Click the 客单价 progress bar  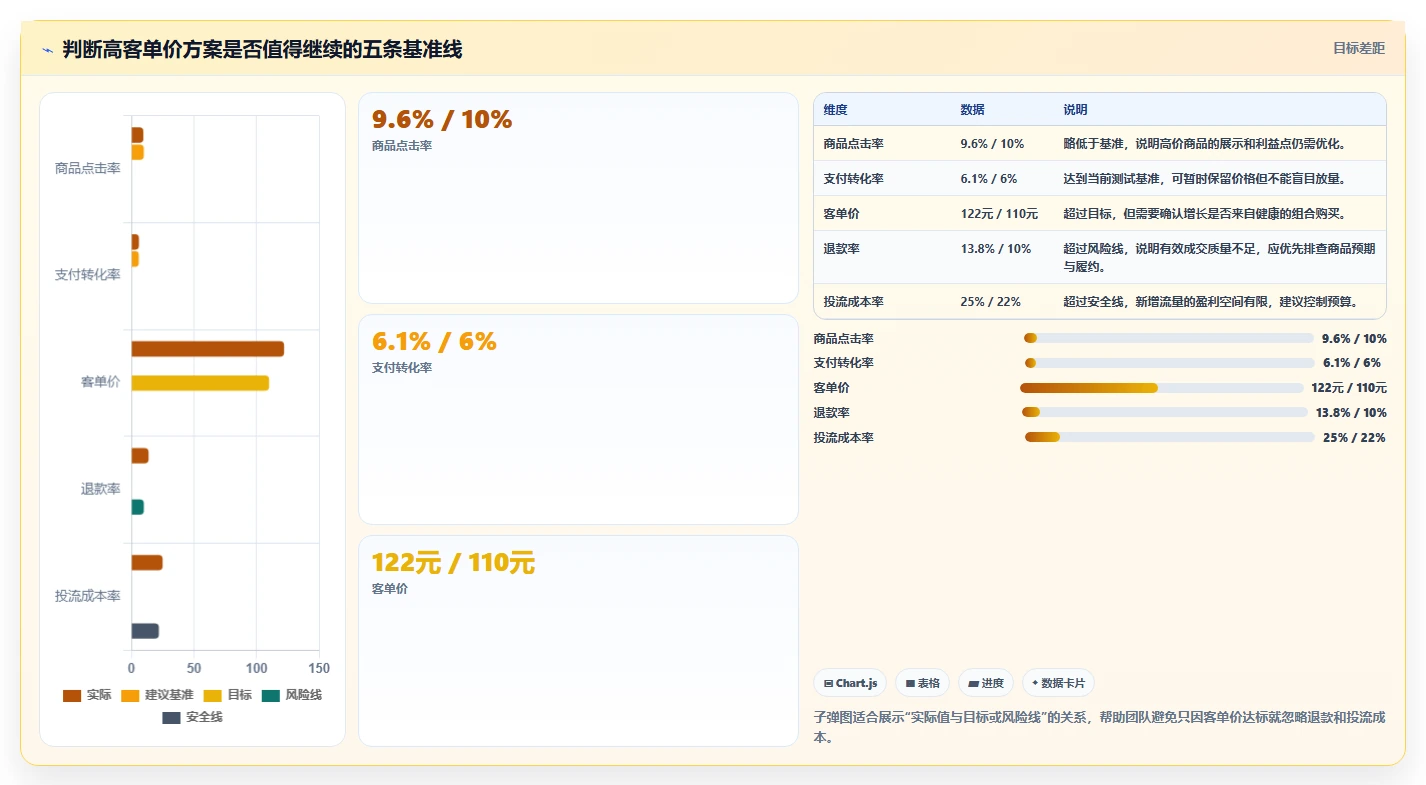tap(1162, 388)
